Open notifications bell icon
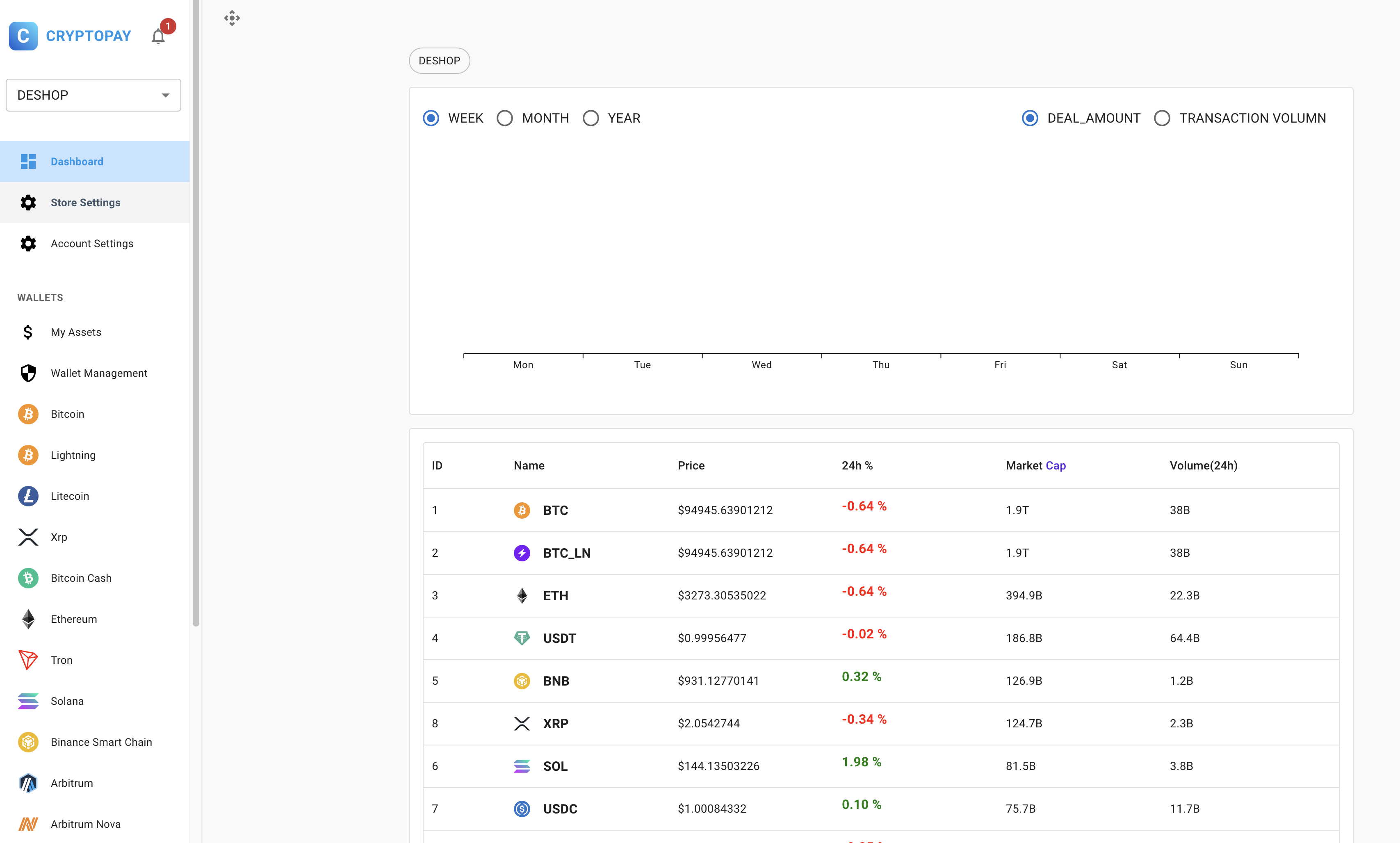This screenshot has width=1400, height=843. click(158, 36)
